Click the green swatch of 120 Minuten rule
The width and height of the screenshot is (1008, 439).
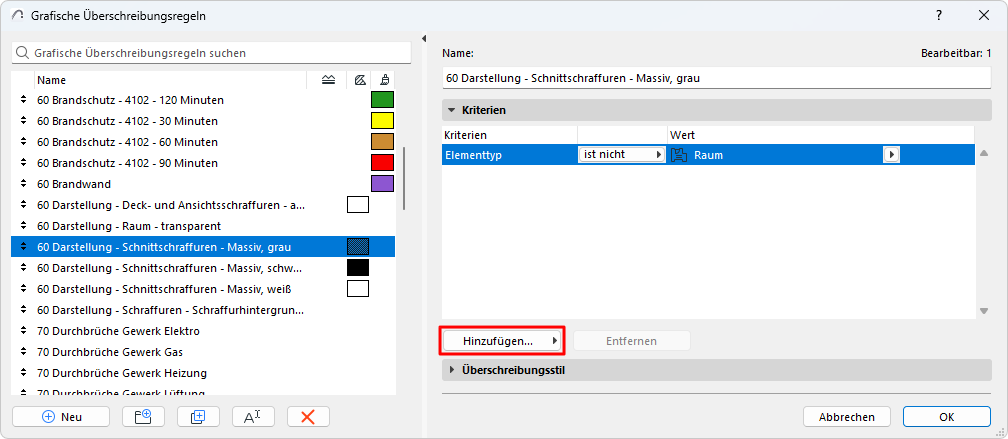pyautogui.click(x=382, y=100)
